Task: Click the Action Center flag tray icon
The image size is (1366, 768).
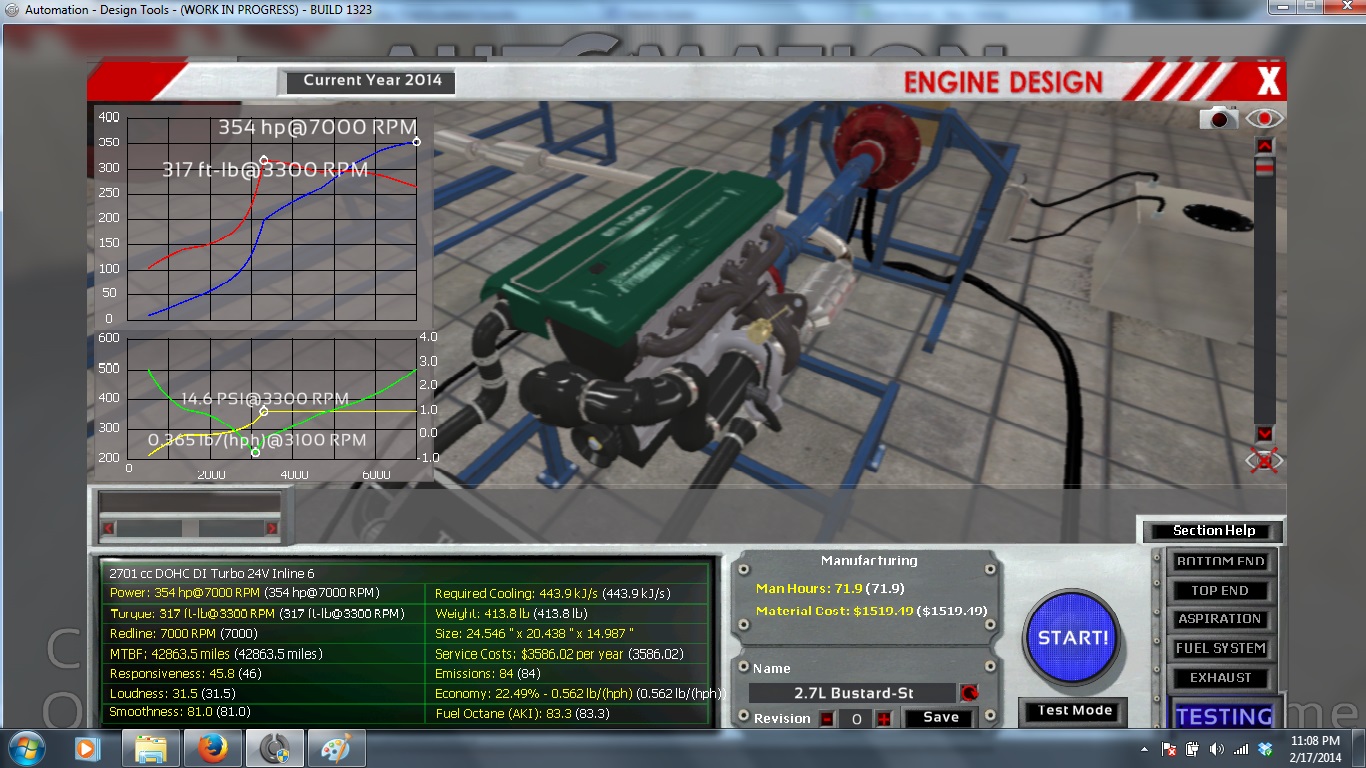Action: (1168, 749)
